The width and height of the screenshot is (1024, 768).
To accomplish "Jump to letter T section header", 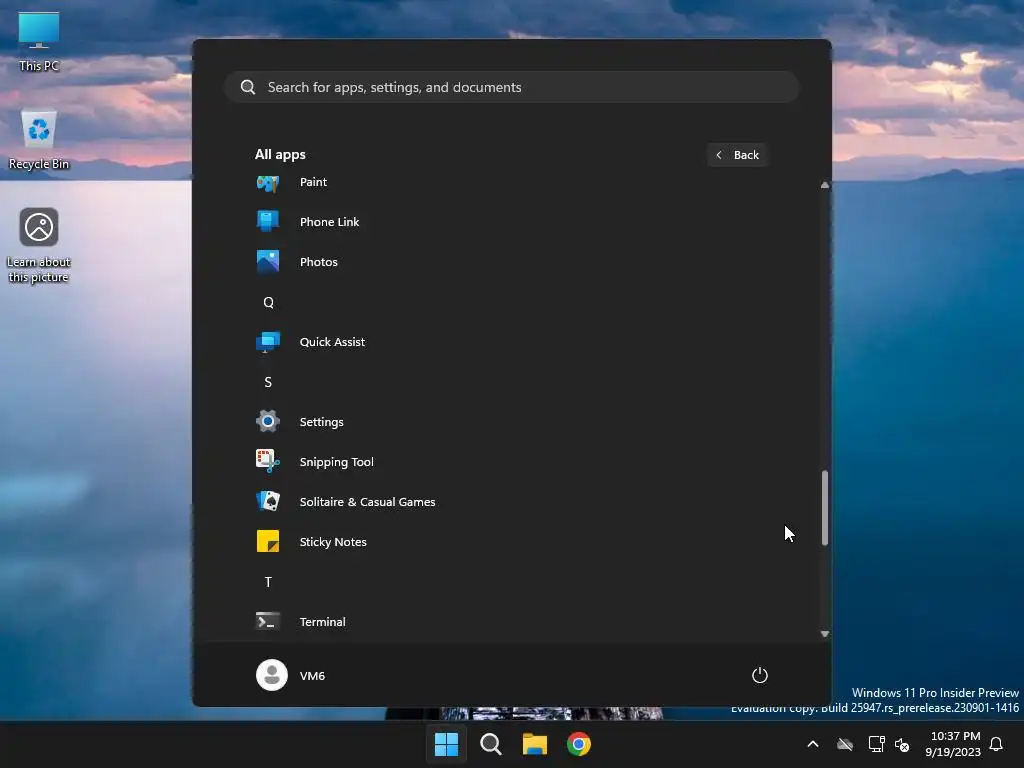I will tap(268, 582).
